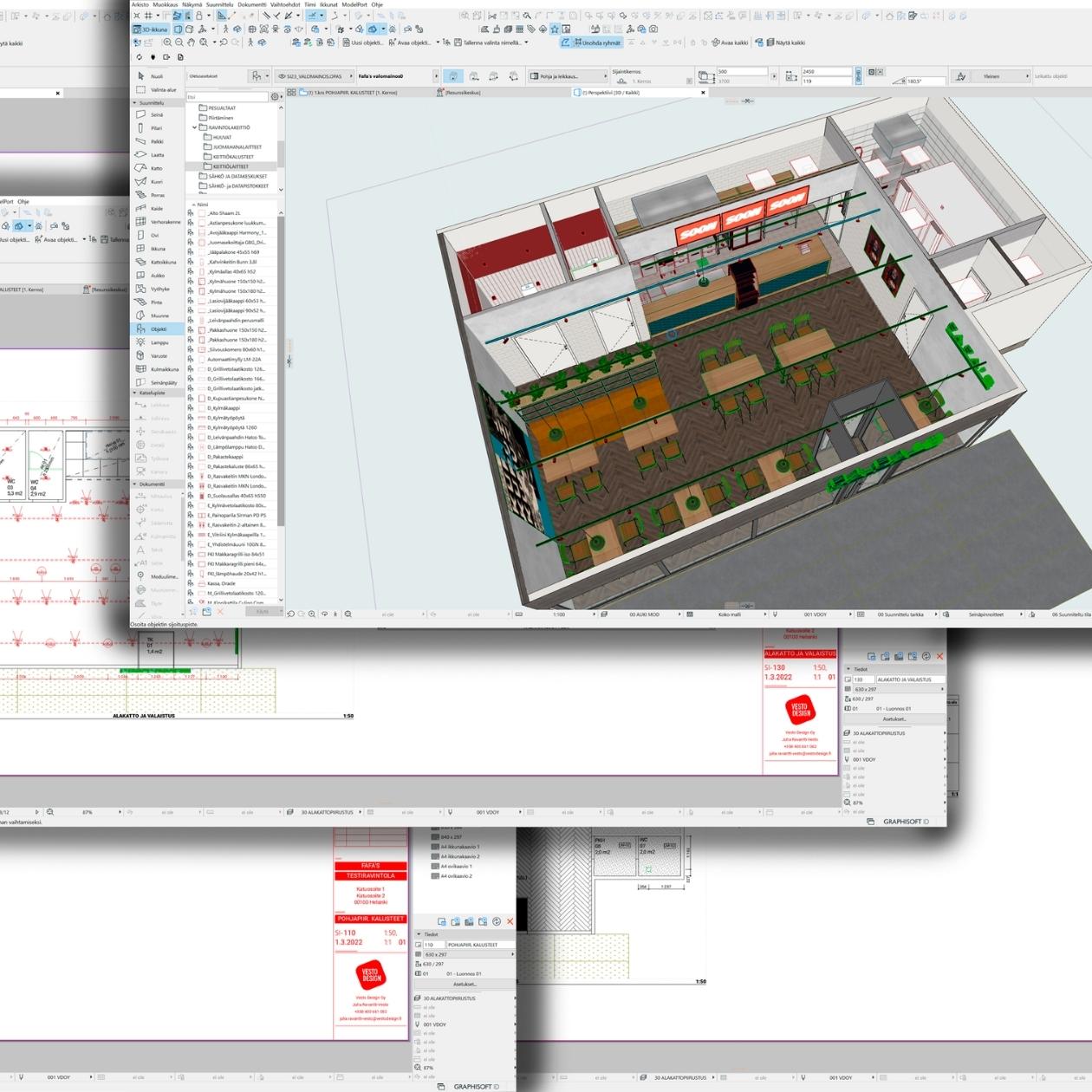Viewport: 1092px width, 1092px height.
Task: Select the Muunne morph tool
Action: click(157, 315)
